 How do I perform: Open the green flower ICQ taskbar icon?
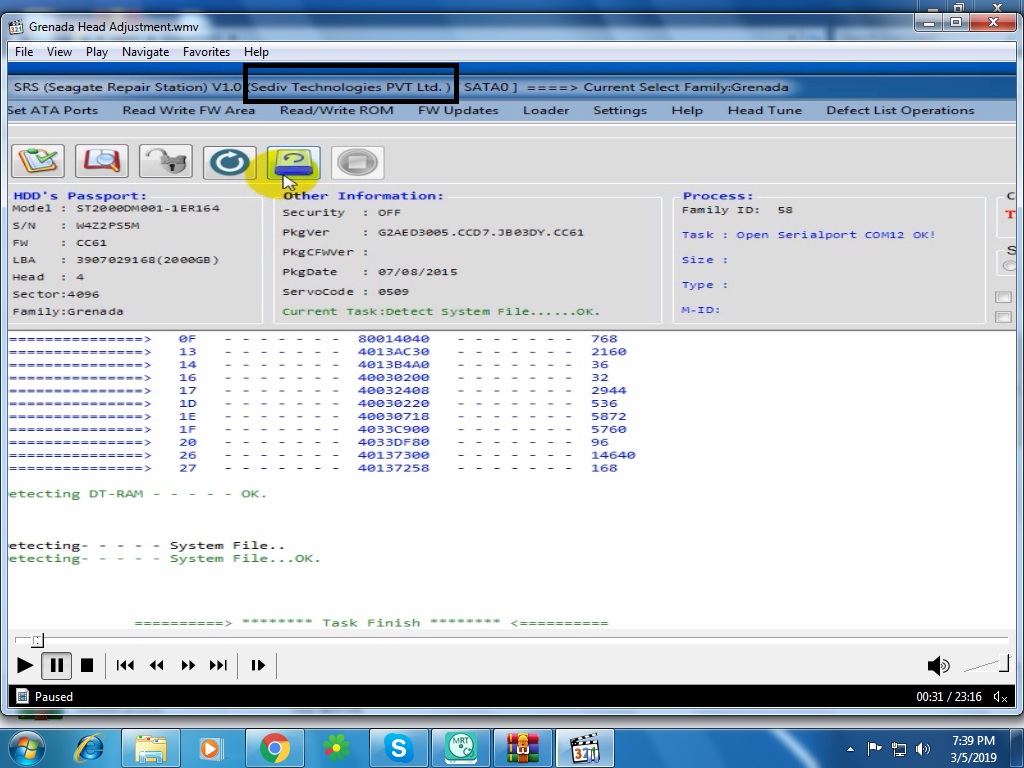click(x=336, y=748)
